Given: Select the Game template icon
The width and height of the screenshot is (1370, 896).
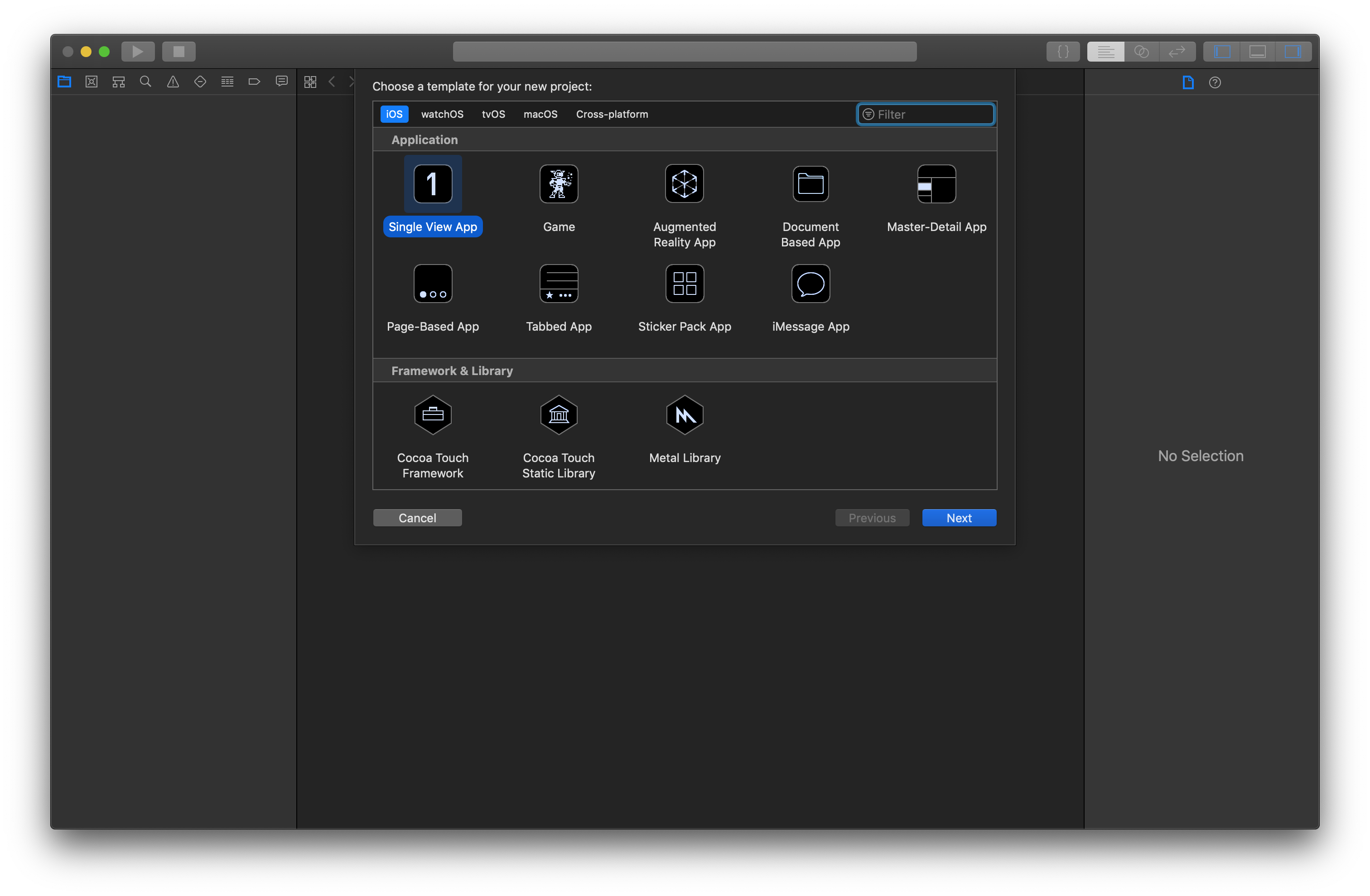Looking at the screenshot, I should (558, 184).
